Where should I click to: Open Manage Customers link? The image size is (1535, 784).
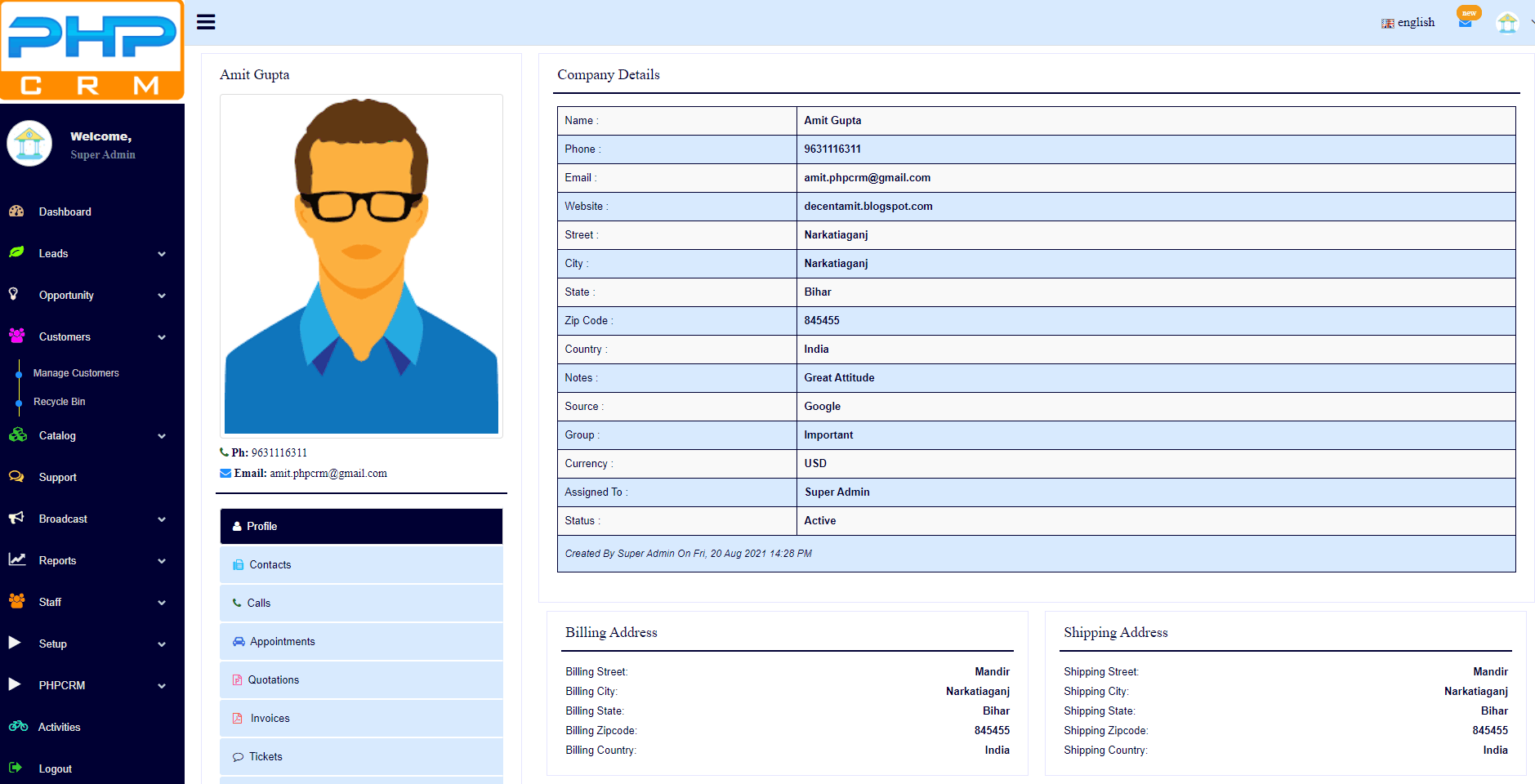coord(76,373)
